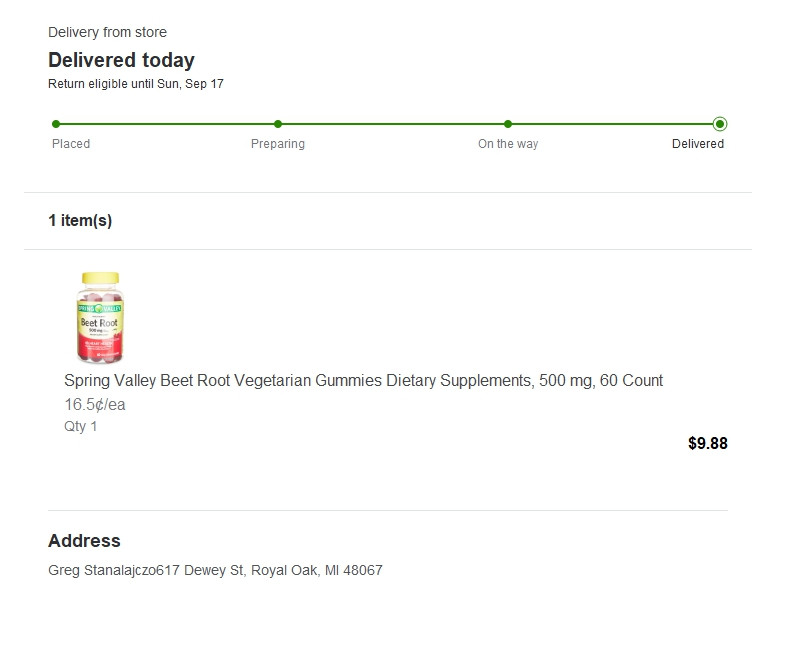Viewport: 800px width, 646px height.
Task: Click the Qty 1 quantity text
Action: 81,426
